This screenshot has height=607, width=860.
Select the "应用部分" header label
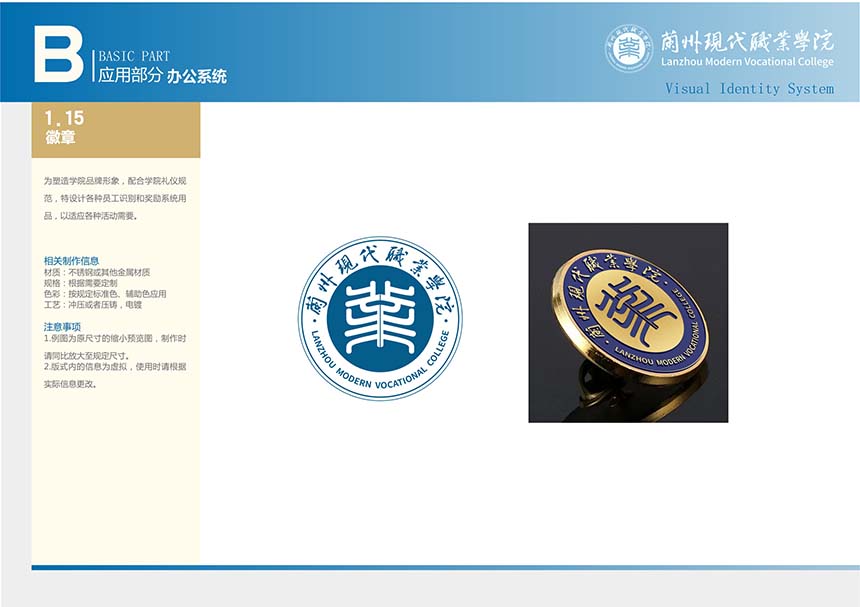click(x=130, y=76)
